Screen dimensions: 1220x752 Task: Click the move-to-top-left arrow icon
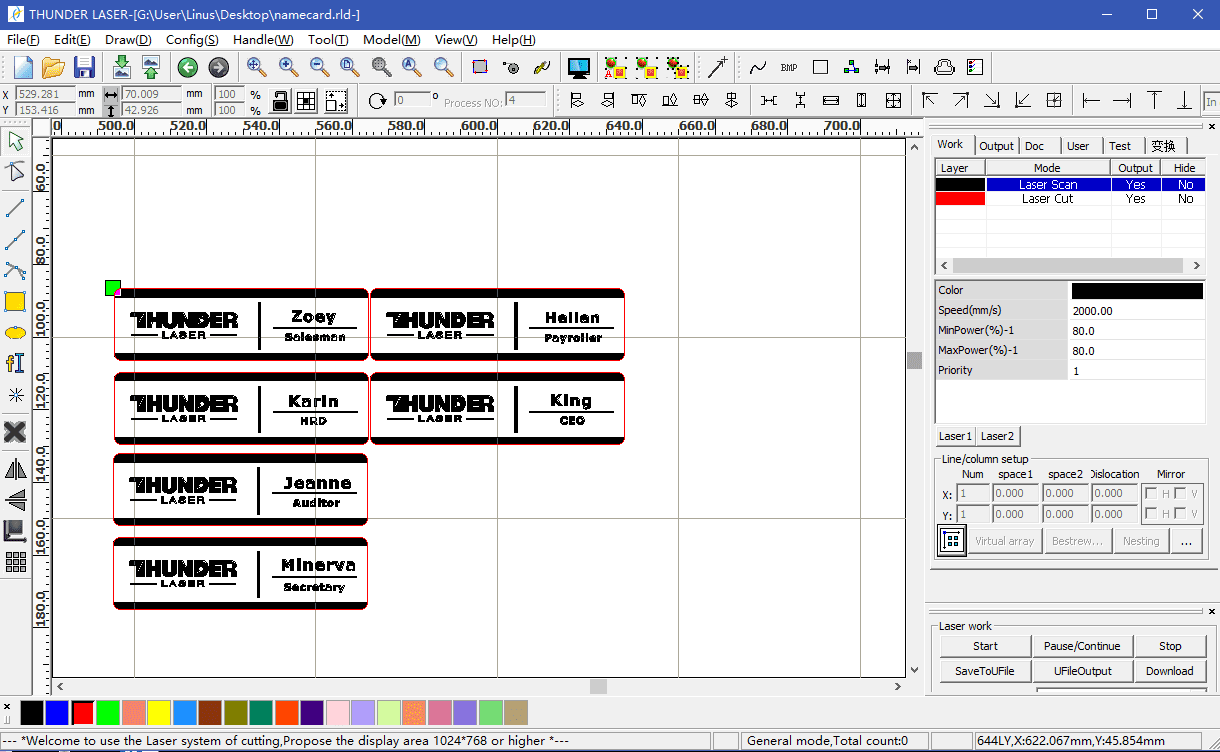click(x=929, y=100)
